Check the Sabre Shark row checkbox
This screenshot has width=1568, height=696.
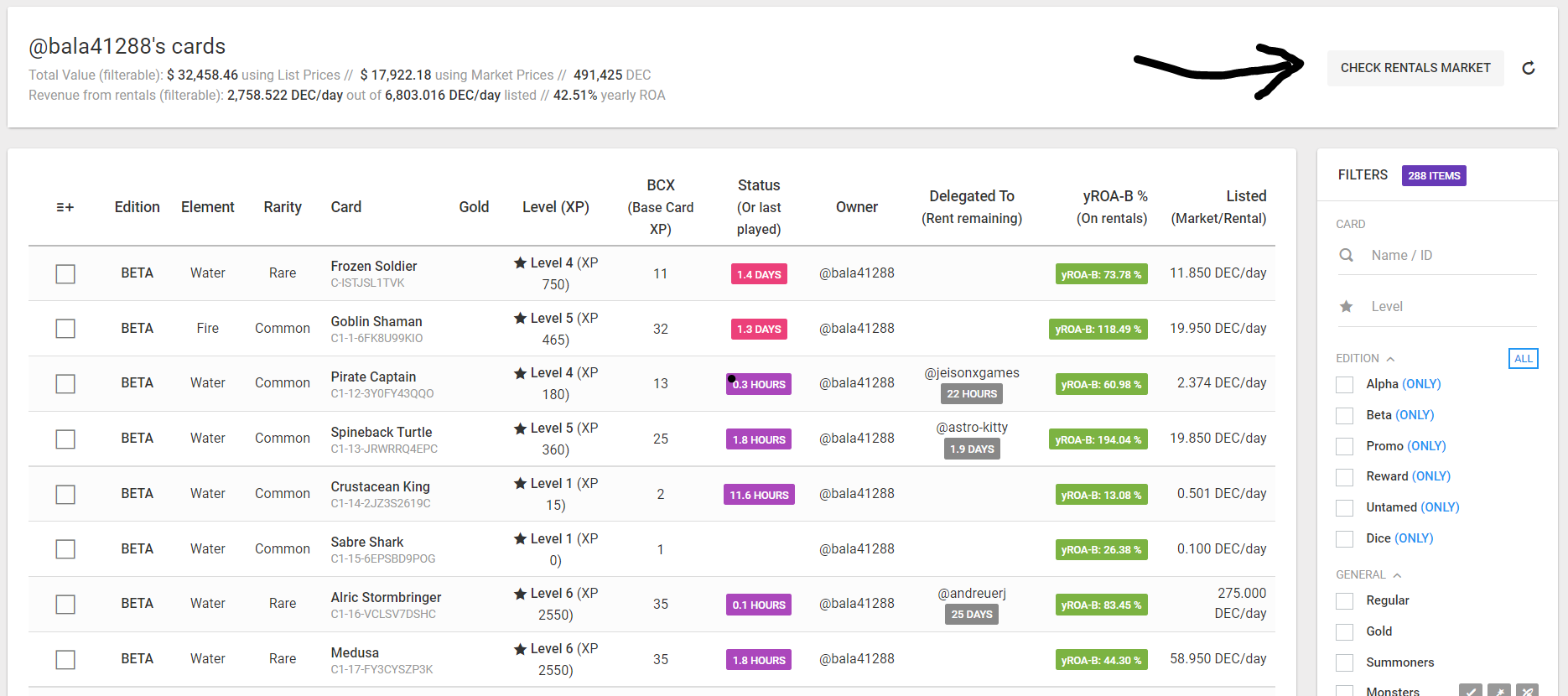pos(65,548)
